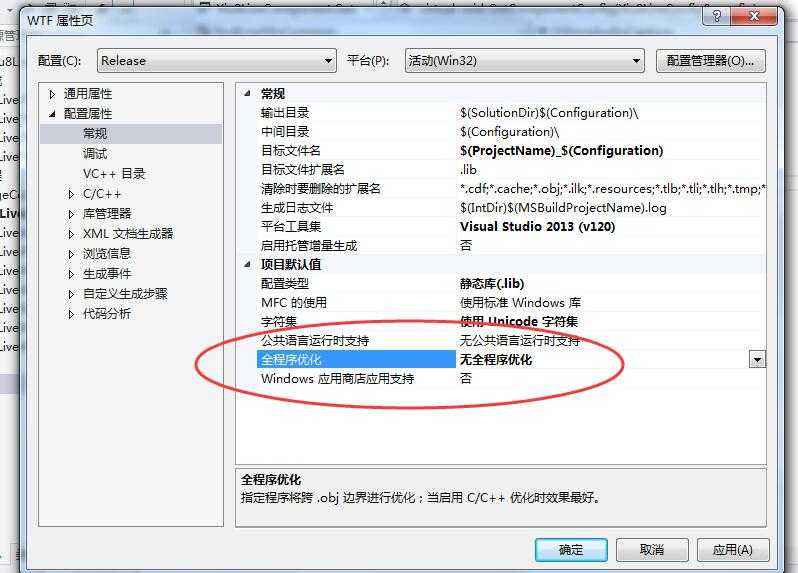The height and width of the screenshot is (573, 798).
Task: Open the 配置 Release dropdown
Action: coord(217,61)
